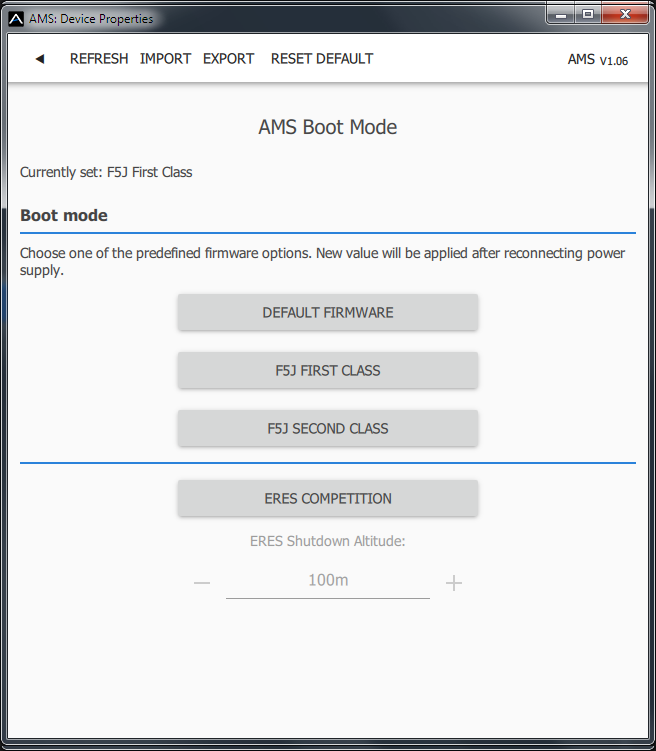Image resolution: width=656 pixels, height=751 pixels.
Task: Click the AMS Boot Mode page heading
Action: [x=328, y=128]
